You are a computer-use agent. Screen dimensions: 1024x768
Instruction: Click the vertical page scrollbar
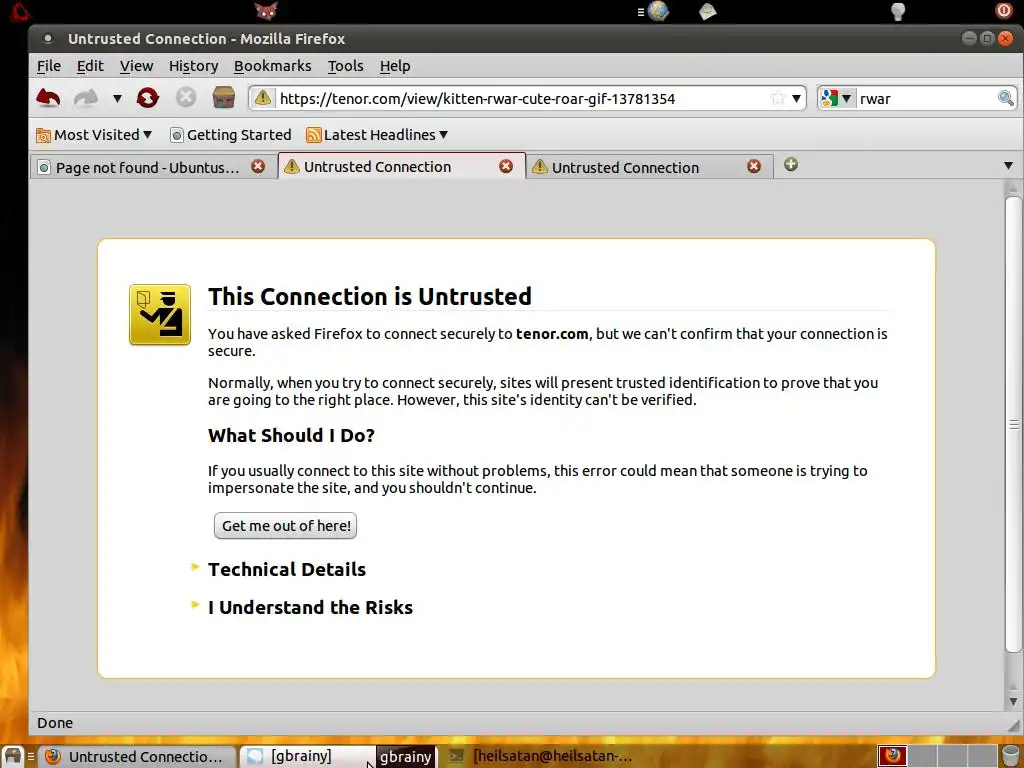tap(1013, 424)
